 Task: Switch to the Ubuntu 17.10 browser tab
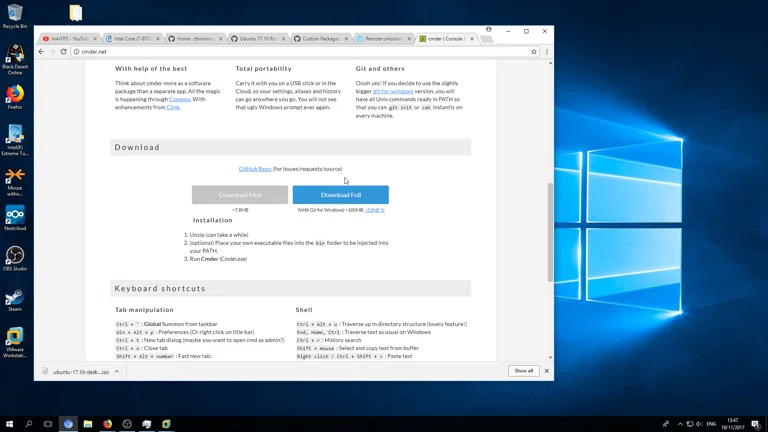point(257,39)
